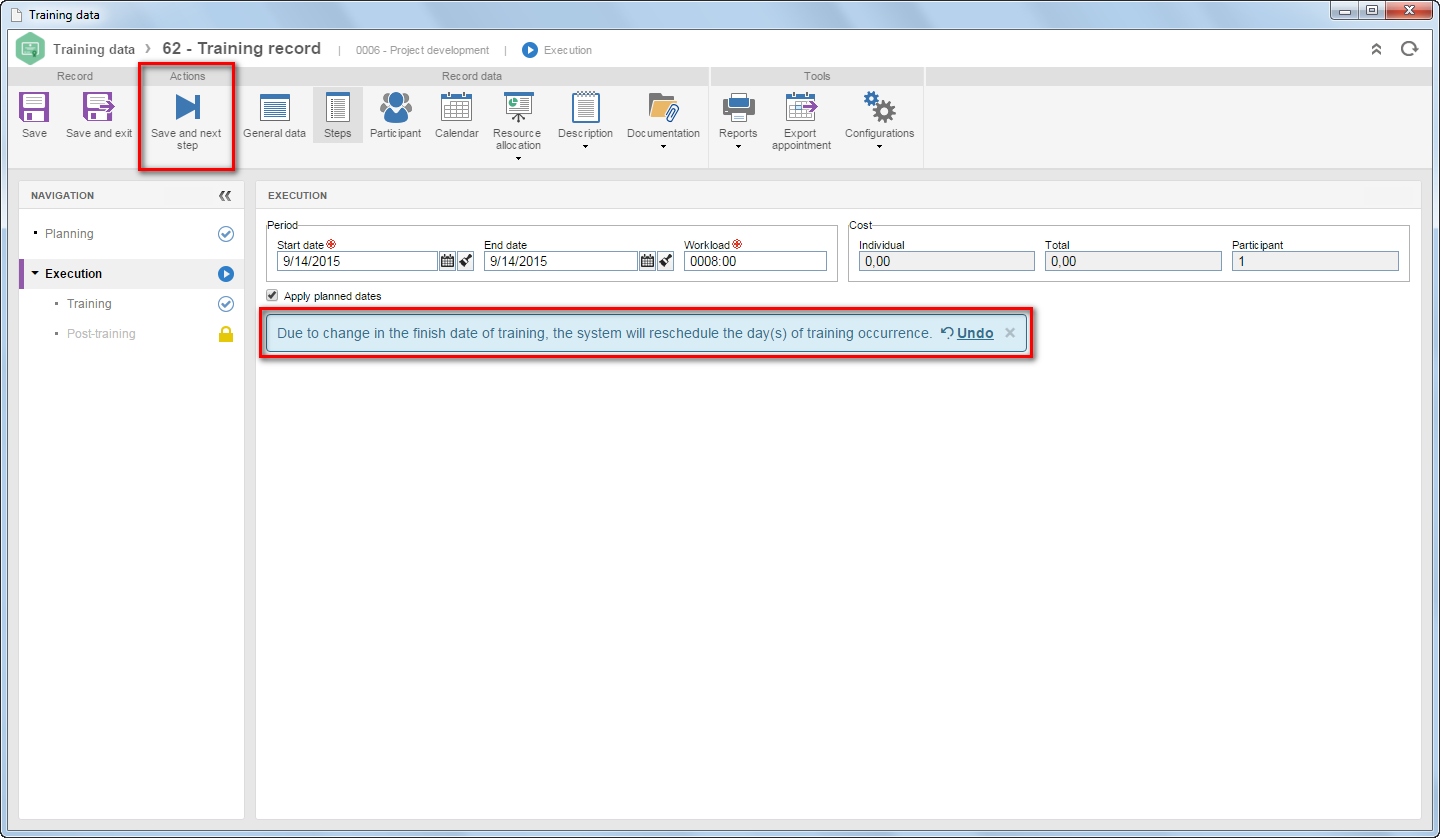Screen dimensions: 1440x838
Task: Expand the Resource allocation dropdown arrow
Action: click(518, 159)
